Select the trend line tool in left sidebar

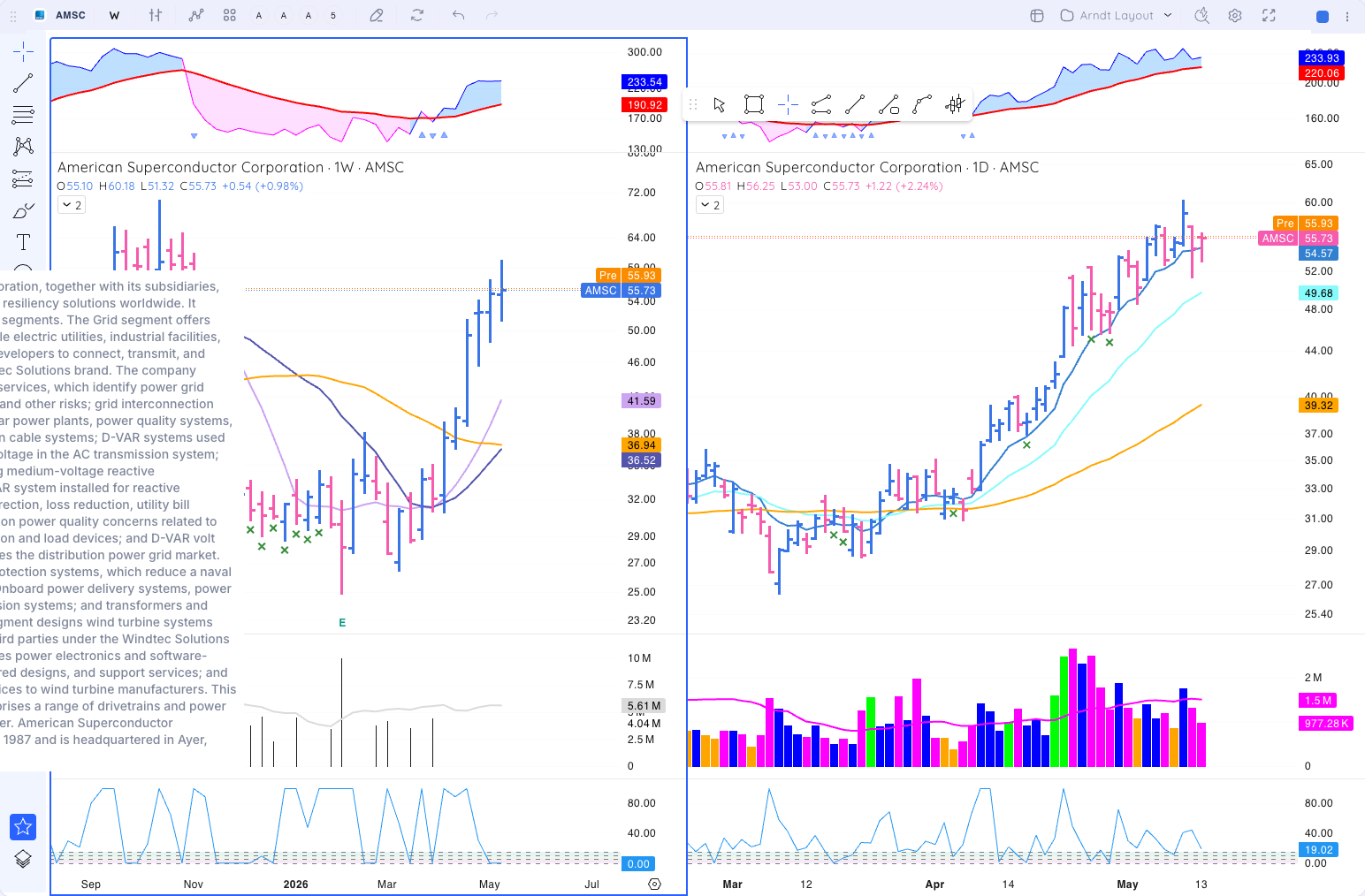(x=23, y=83)
